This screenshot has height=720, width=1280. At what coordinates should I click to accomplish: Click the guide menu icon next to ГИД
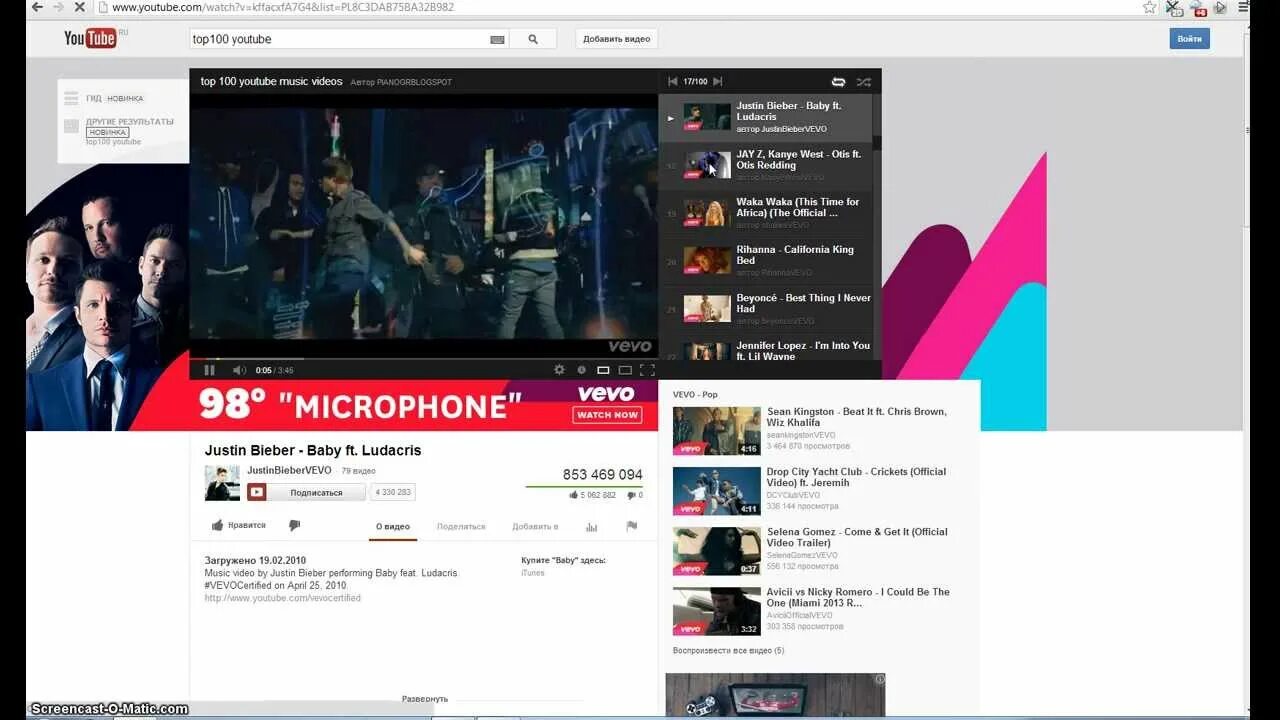pos(71,98)
